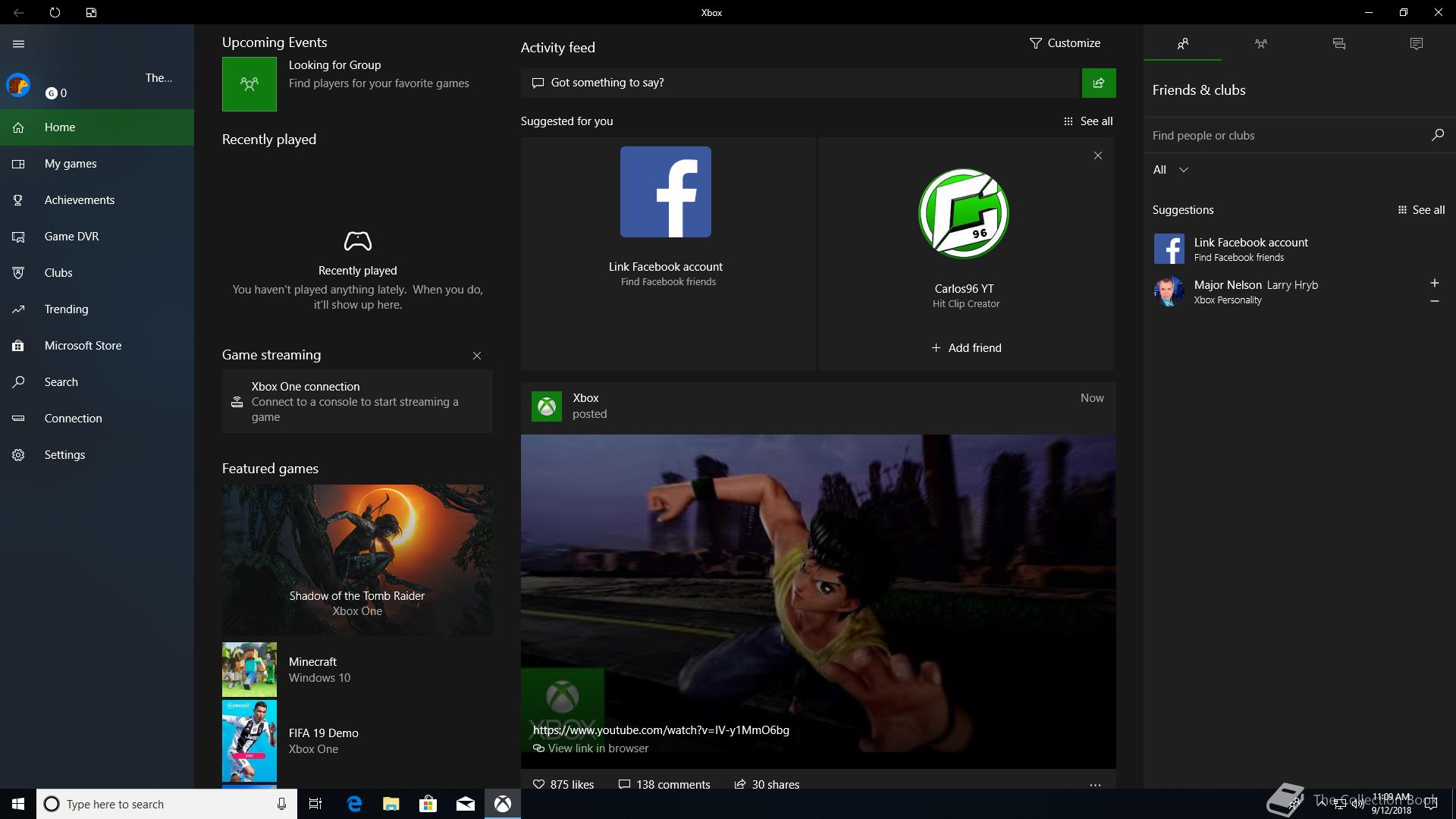This screenshot has width=1456, height=819.
Task: Click Customize activity feed filter
Action: click(1065, 43)
